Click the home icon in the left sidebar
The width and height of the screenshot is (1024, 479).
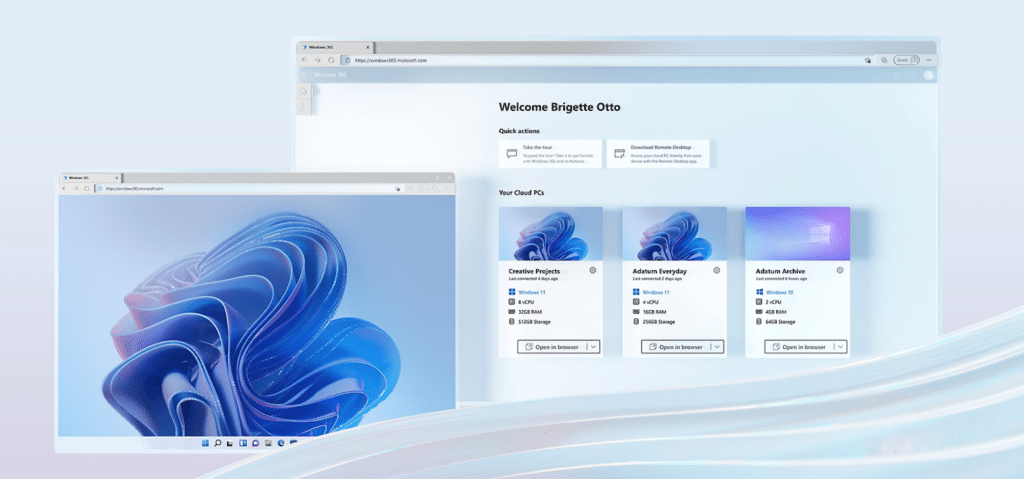pos(304,90)
